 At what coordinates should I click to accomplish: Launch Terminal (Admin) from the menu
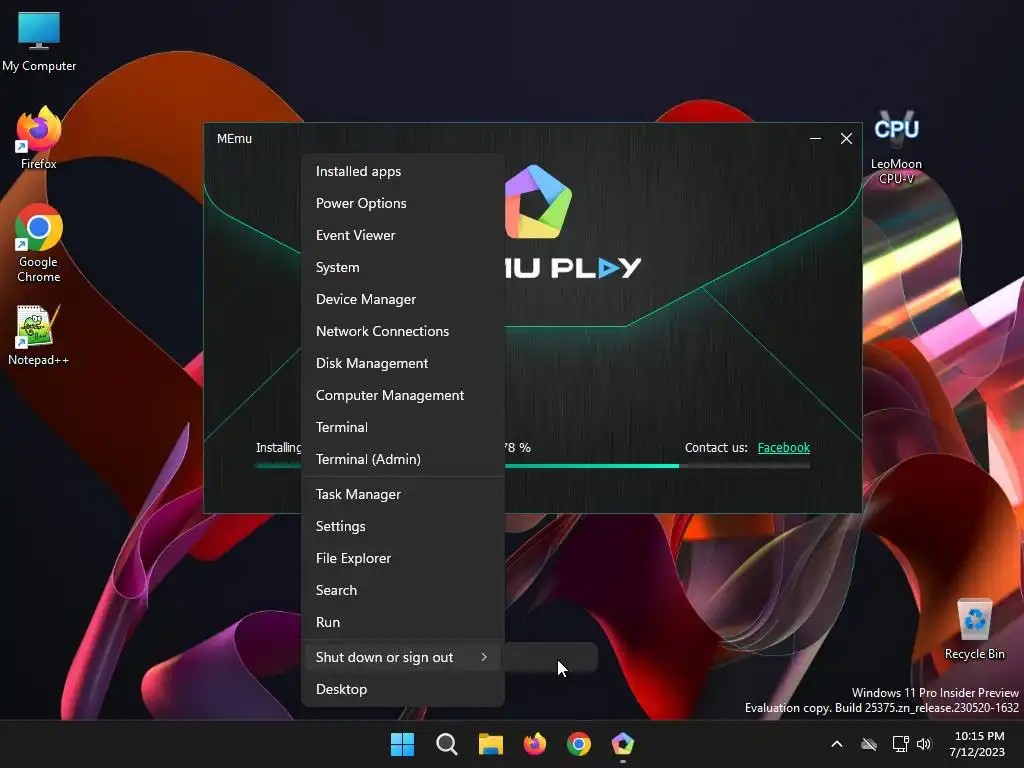click(x=402, y=459)
